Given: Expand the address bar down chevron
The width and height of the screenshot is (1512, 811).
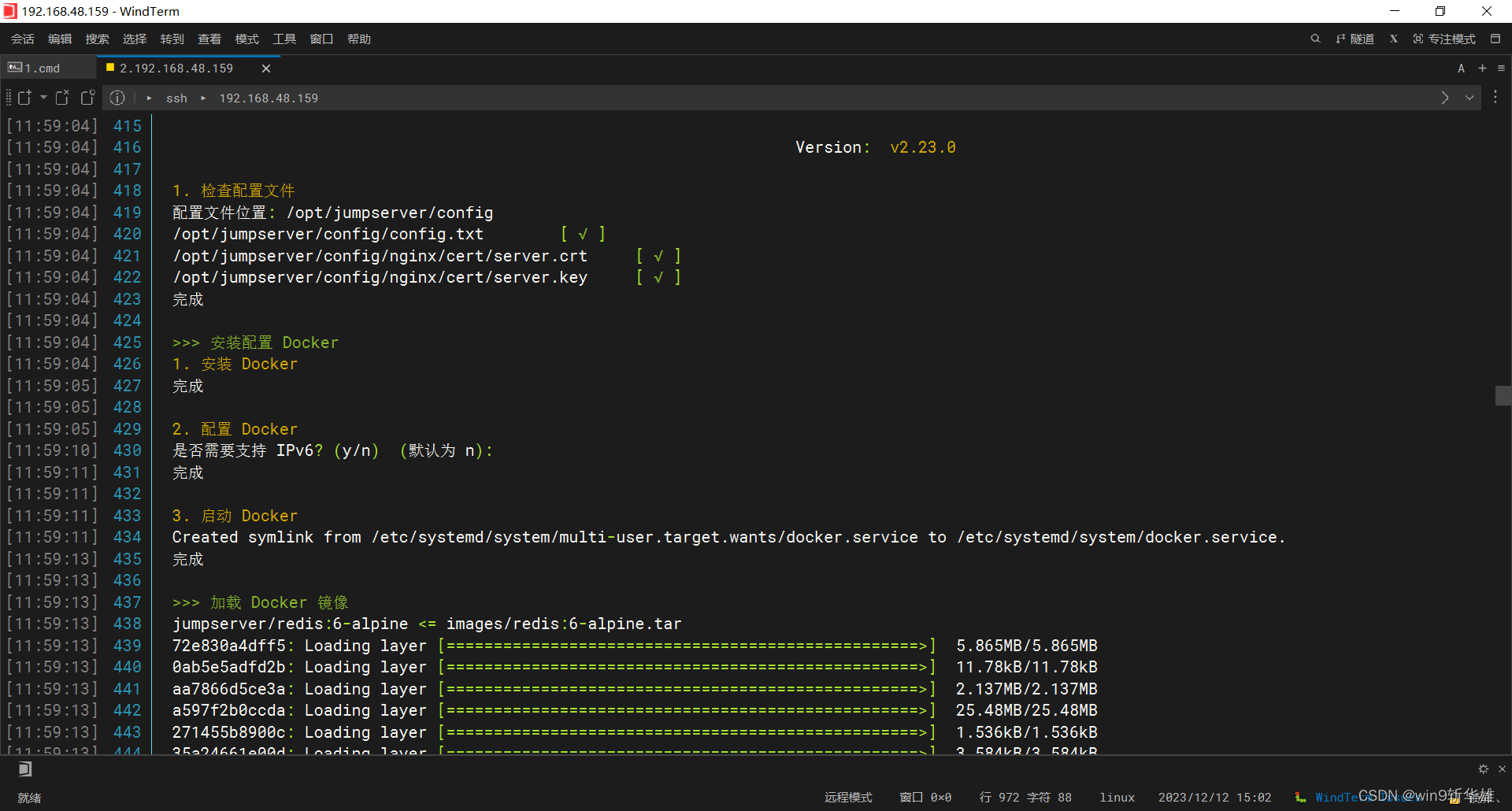Looking at the screenshot, I should (1469, 98).
